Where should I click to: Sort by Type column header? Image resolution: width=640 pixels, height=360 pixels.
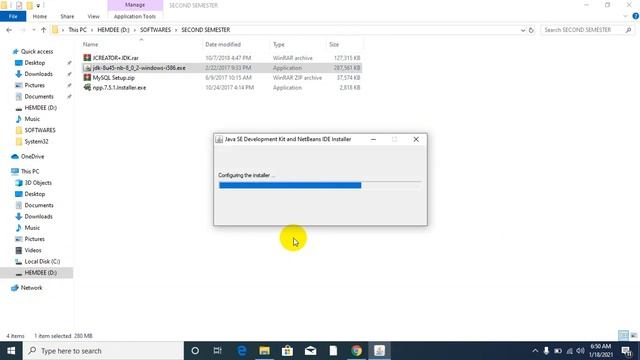point(279,44)
